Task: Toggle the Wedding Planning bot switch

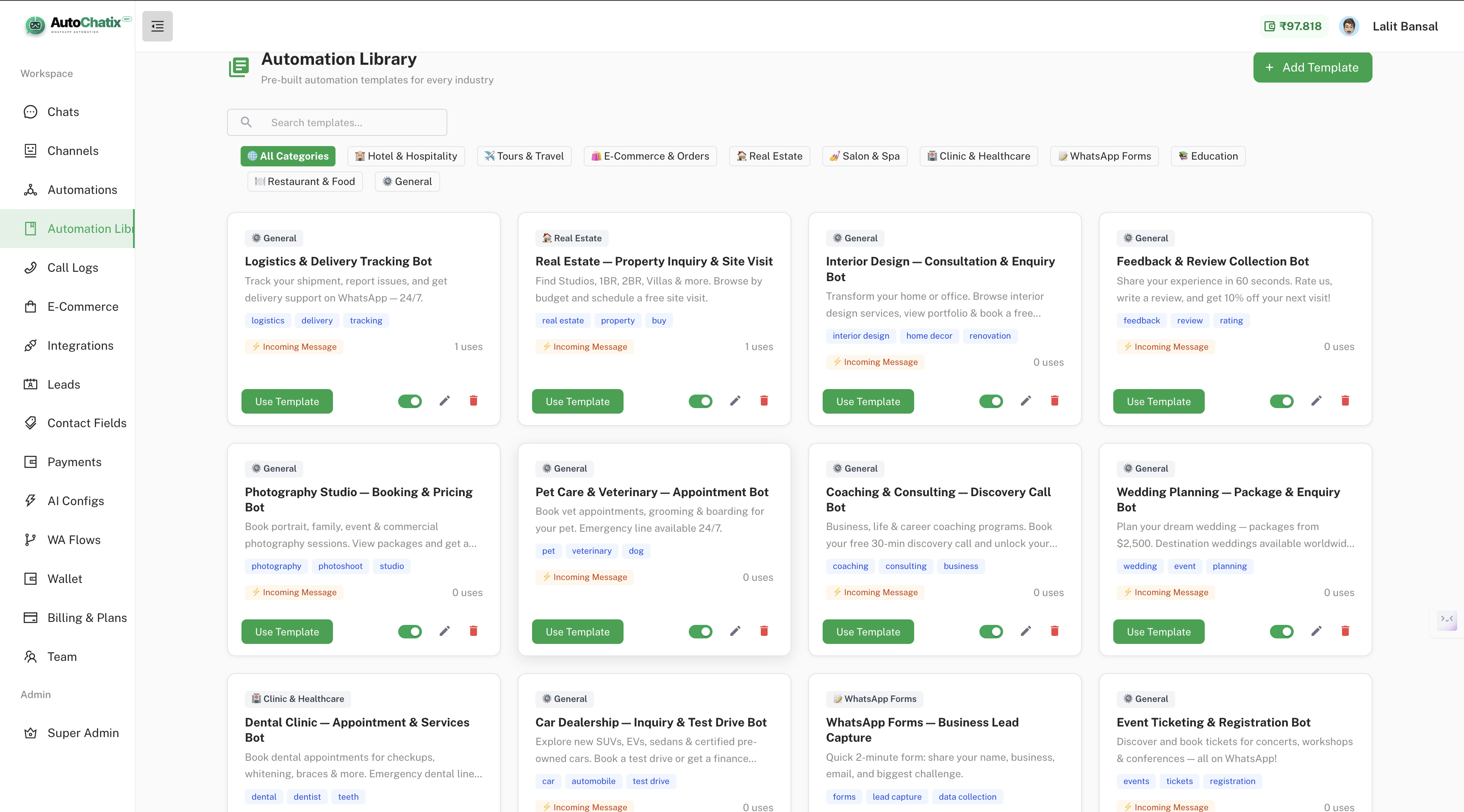Action: [x=1281, y=631]
